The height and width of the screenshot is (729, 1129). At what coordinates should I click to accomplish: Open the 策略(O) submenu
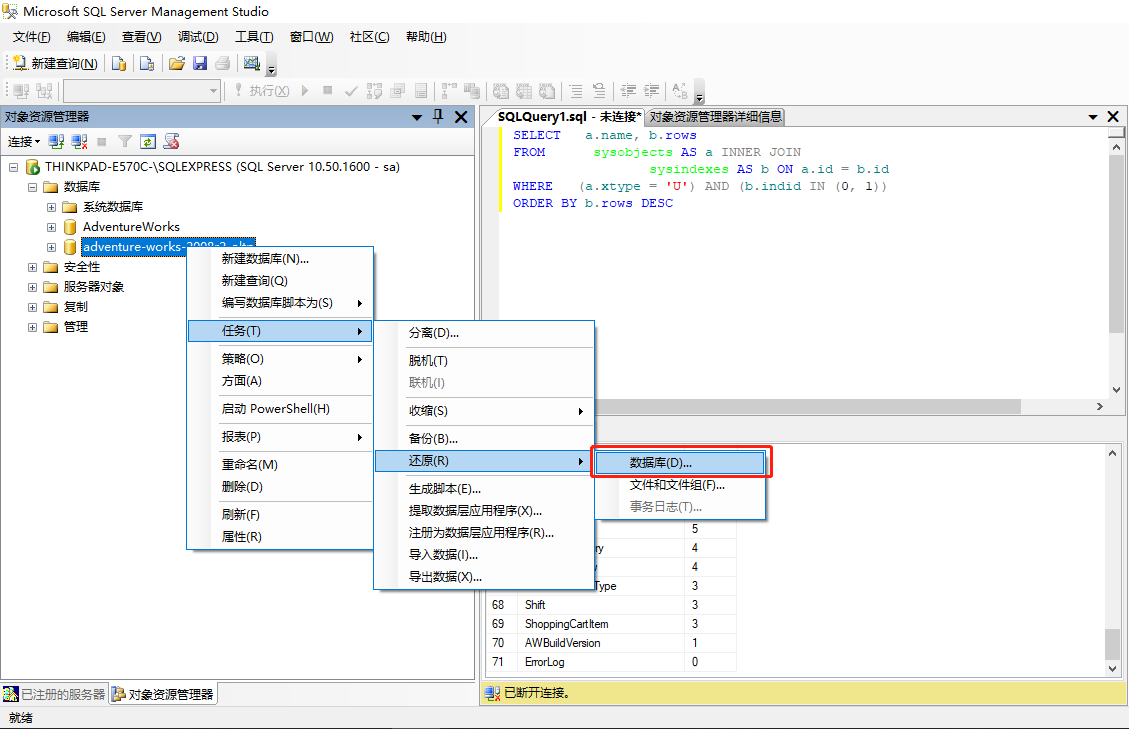280,359
